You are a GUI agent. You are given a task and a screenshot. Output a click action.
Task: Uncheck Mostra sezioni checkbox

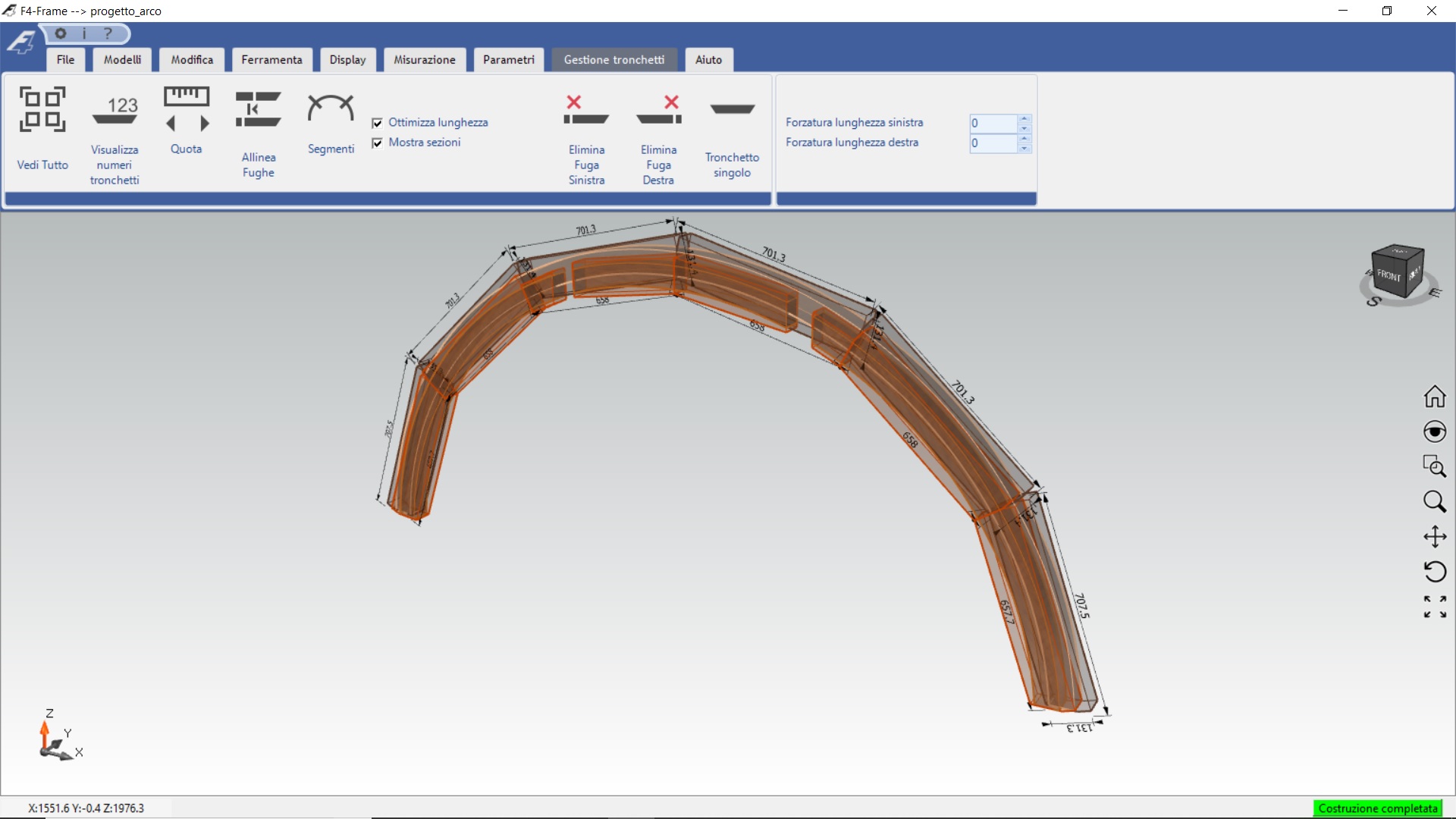coord(378,143)
